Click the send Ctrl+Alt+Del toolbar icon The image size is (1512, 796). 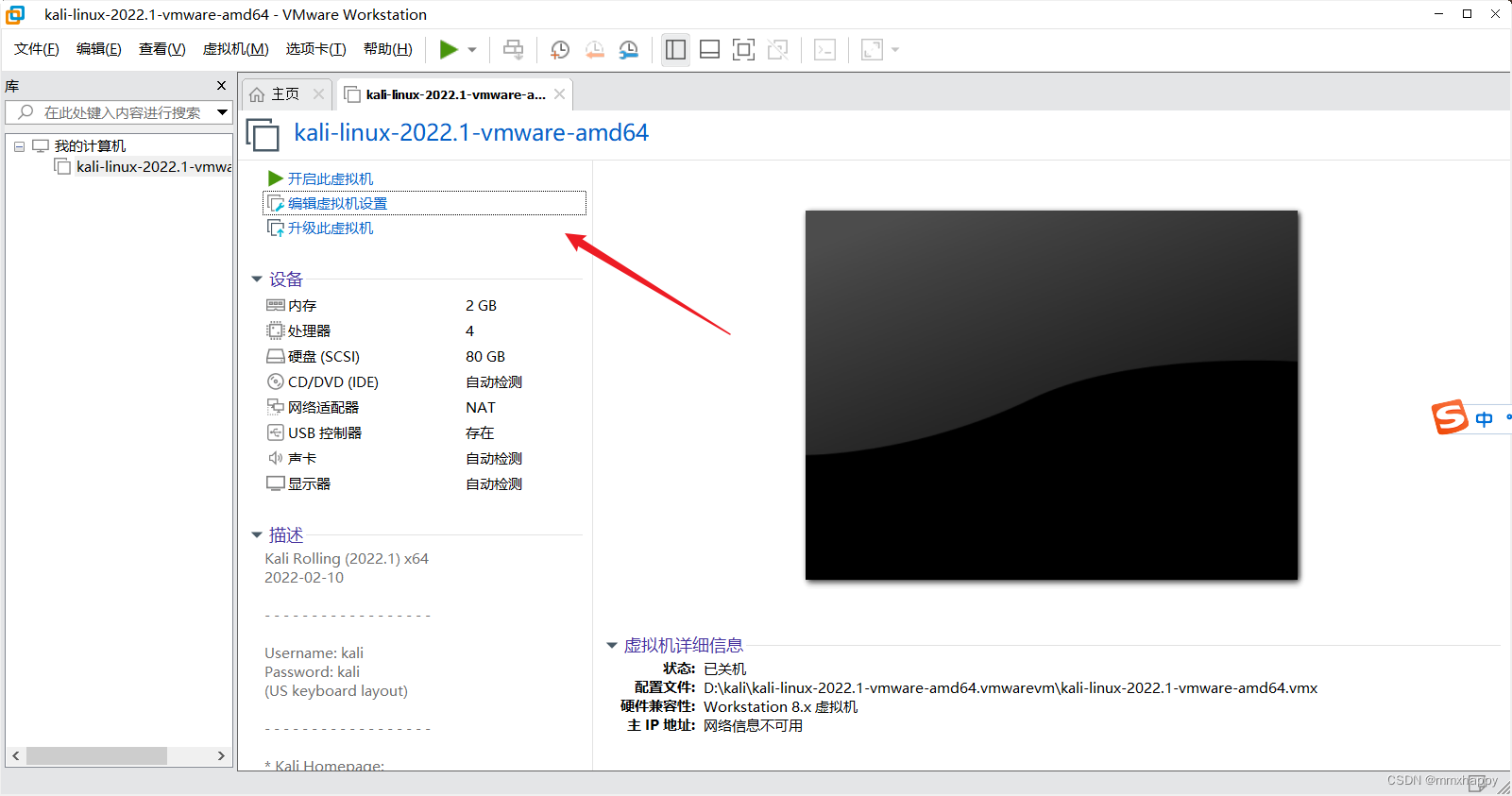[x=513, y=50]
